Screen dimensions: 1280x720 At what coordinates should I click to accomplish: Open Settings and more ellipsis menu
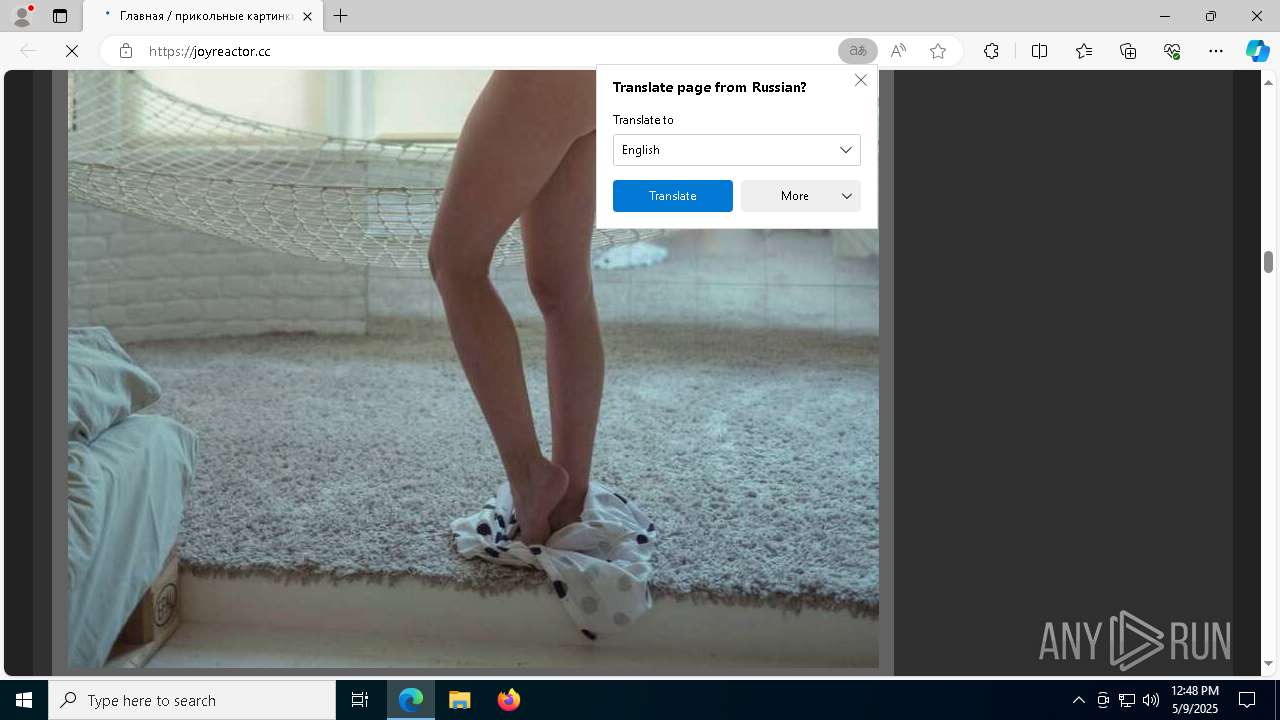pos(1216,51)
